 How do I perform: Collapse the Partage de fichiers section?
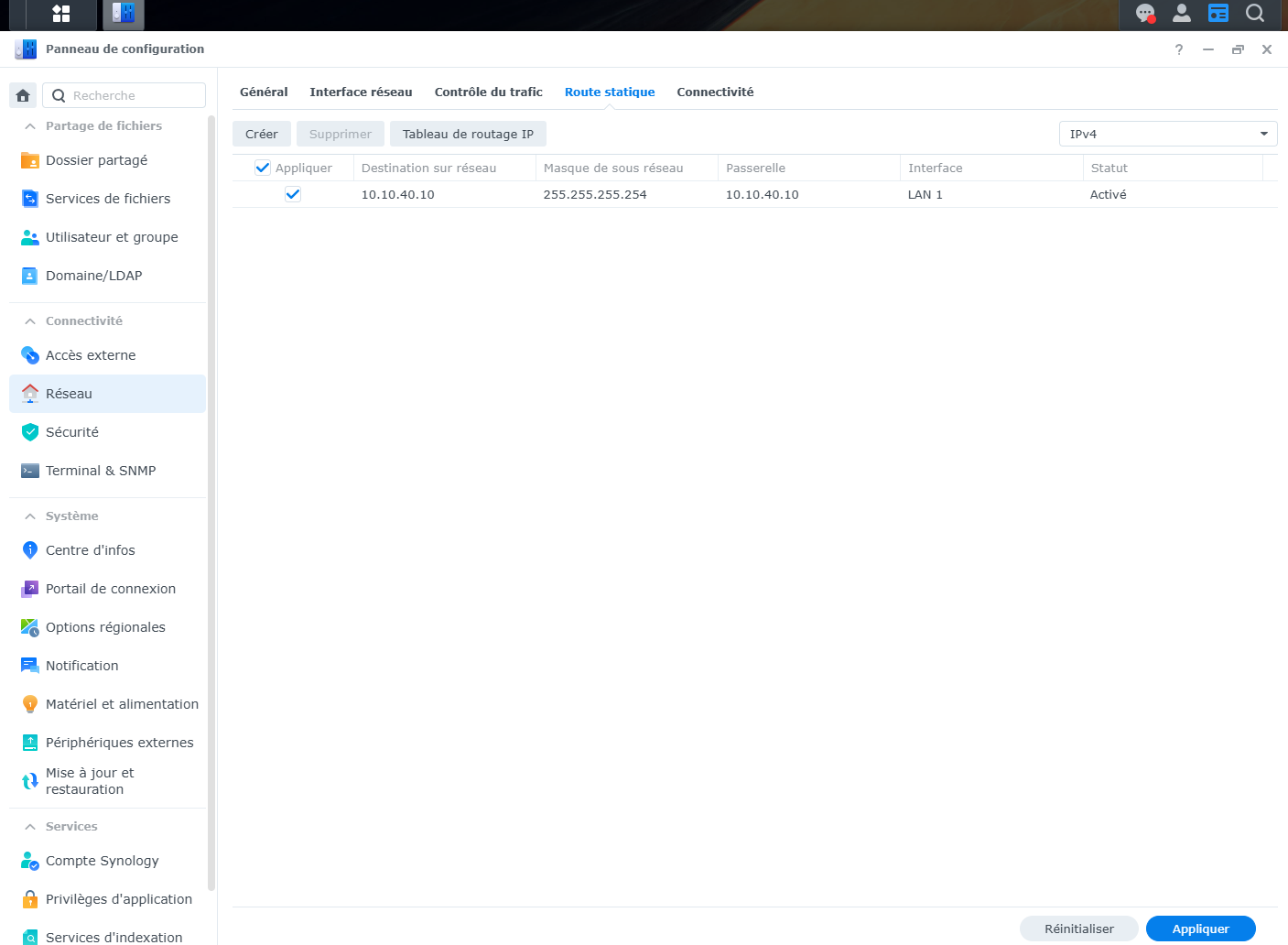pyautogui.click(x=30, y=126)
